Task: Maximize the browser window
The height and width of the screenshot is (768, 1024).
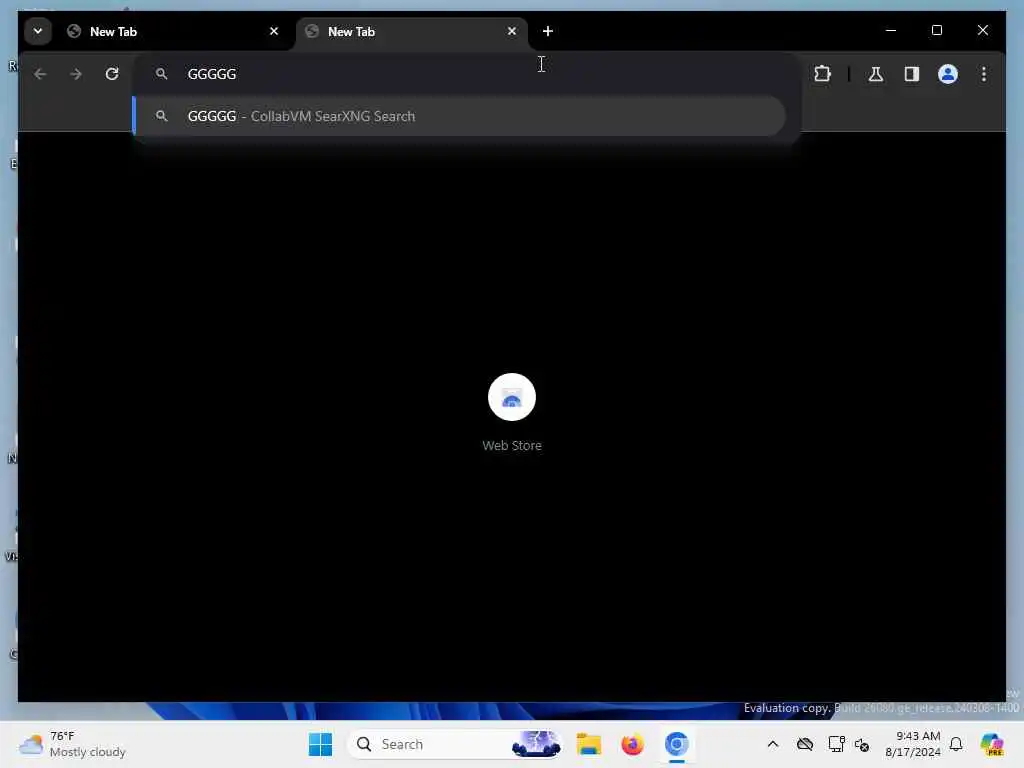Action: (937, 31)
